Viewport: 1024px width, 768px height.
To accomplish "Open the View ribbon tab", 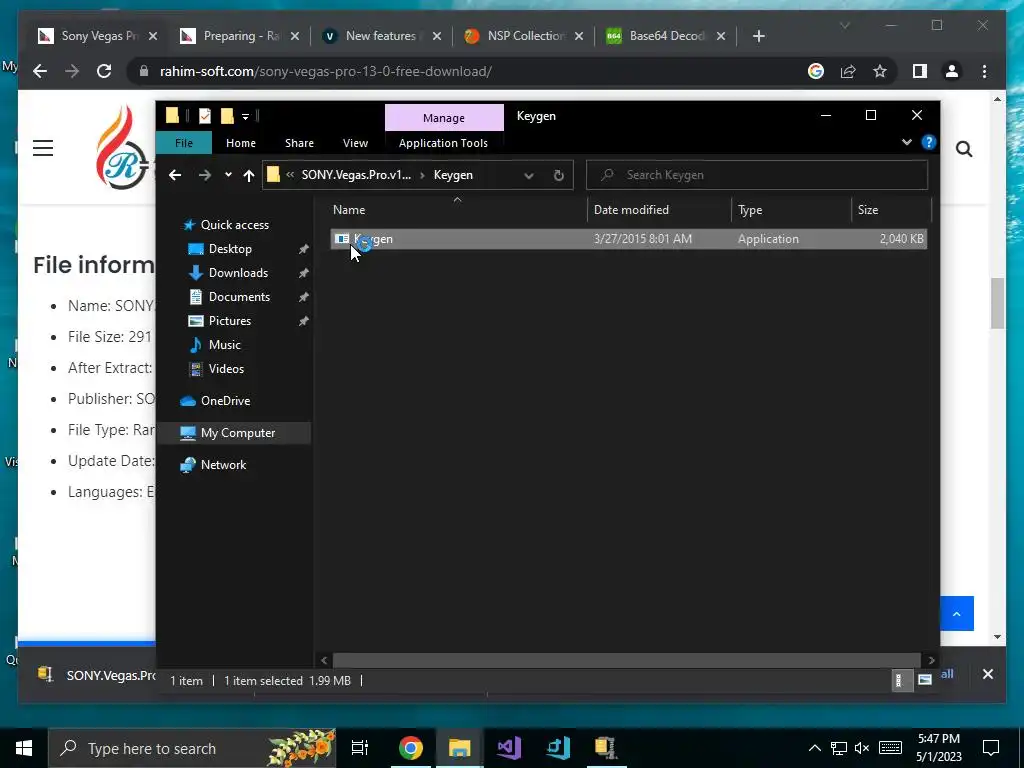I will coord(355,143).
